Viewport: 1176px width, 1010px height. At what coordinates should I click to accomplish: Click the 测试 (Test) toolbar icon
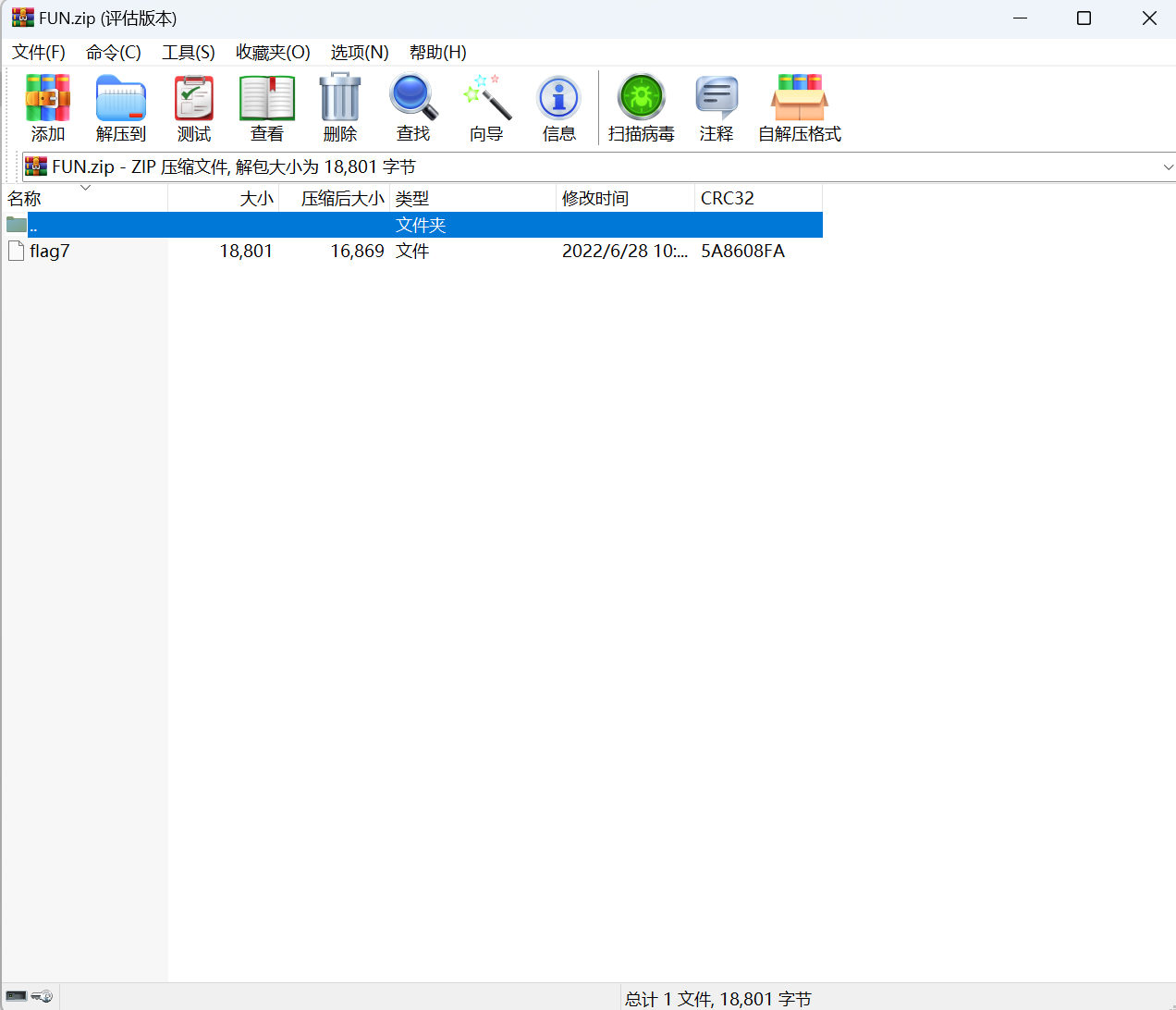coord(194,98)
